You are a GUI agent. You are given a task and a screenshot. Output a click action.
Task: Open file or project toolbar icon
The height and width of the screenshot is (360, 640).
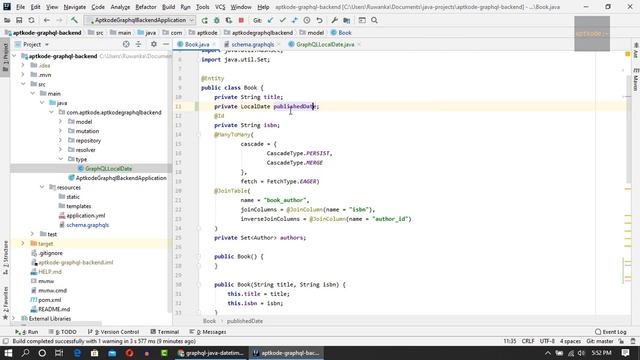click(7, 20)
